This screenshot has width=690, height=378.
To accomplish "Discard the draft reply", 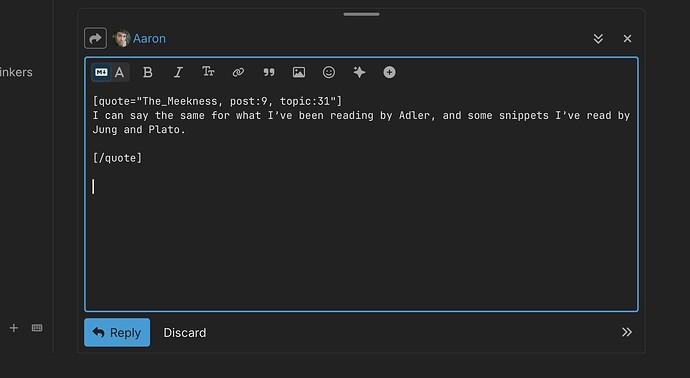I will pyautogui.click(x=185, y=333).
